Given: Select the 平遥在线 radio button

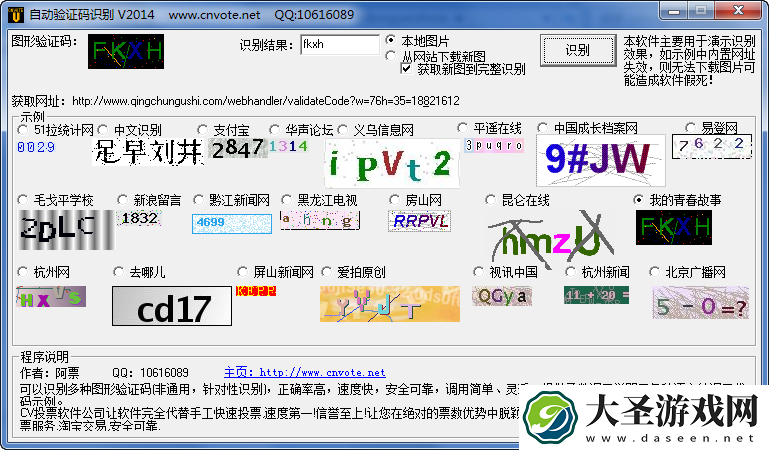Looking at the screenshot, I should pos(462,128).
